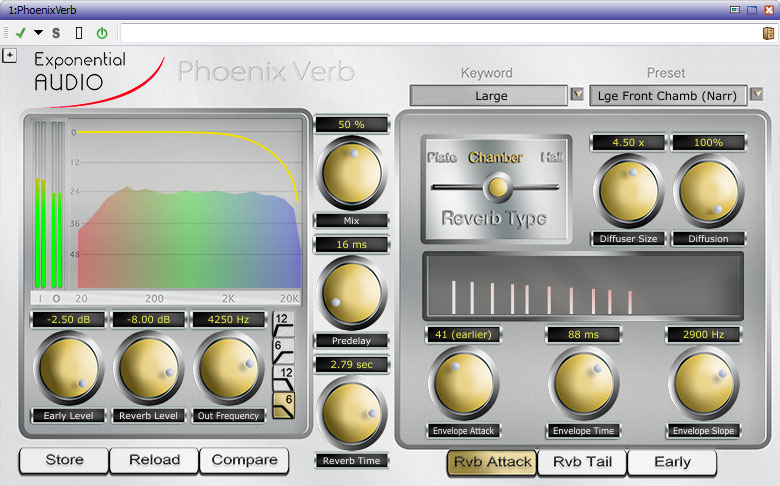The image size is (780, 486).
Task: Click the Reverb Time value field
Action: (x=351, y=366)
